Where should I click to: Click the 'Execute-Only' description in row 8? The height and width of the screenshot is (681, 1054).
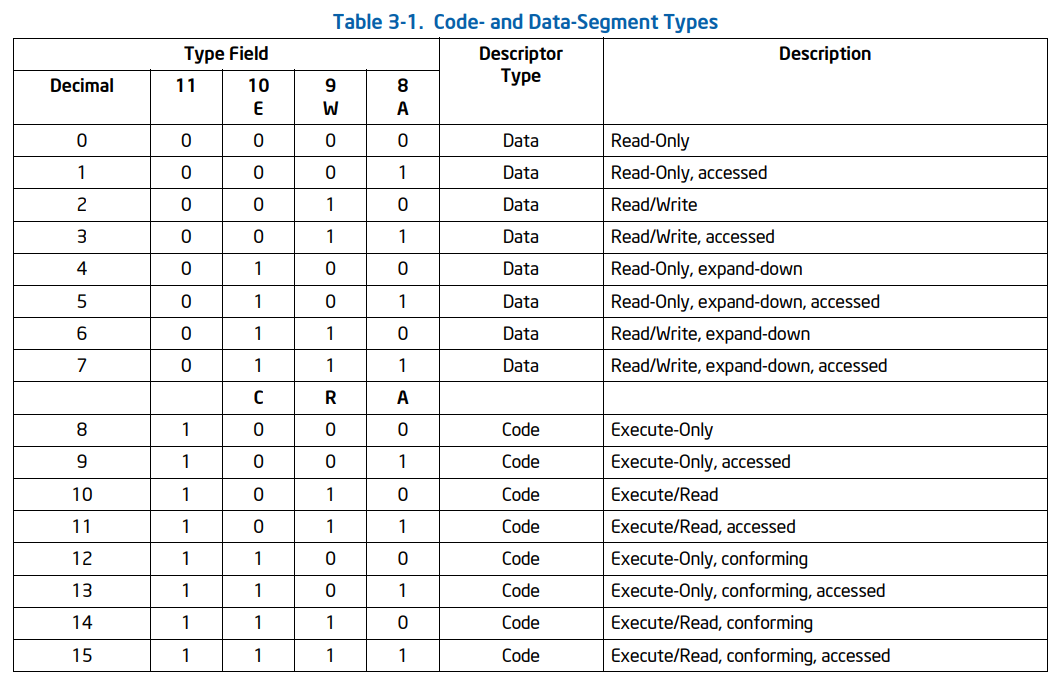coord(662,430)
